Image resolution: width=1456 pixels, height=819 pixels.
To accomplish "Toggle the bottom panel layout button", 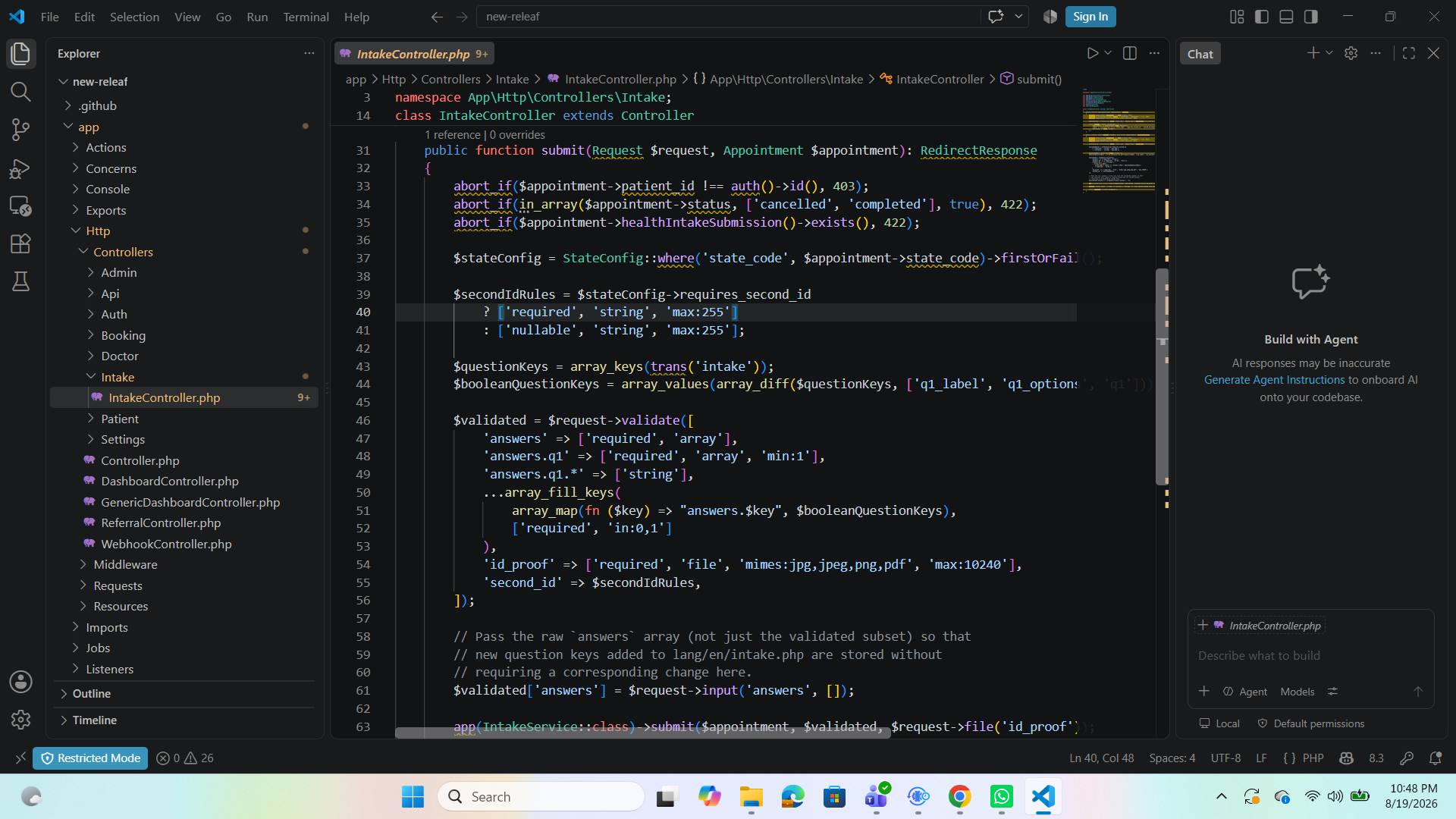I will 1286,17.
